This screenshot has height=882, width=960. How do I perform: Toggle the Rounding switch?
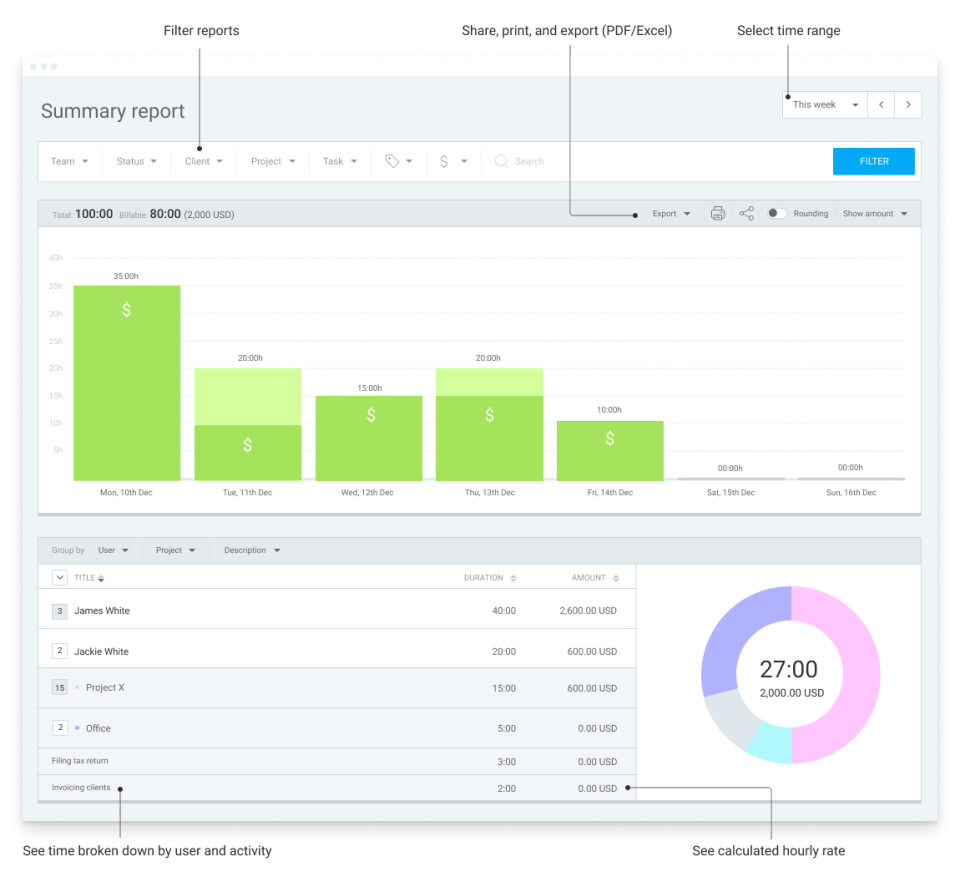pos(777,213)
